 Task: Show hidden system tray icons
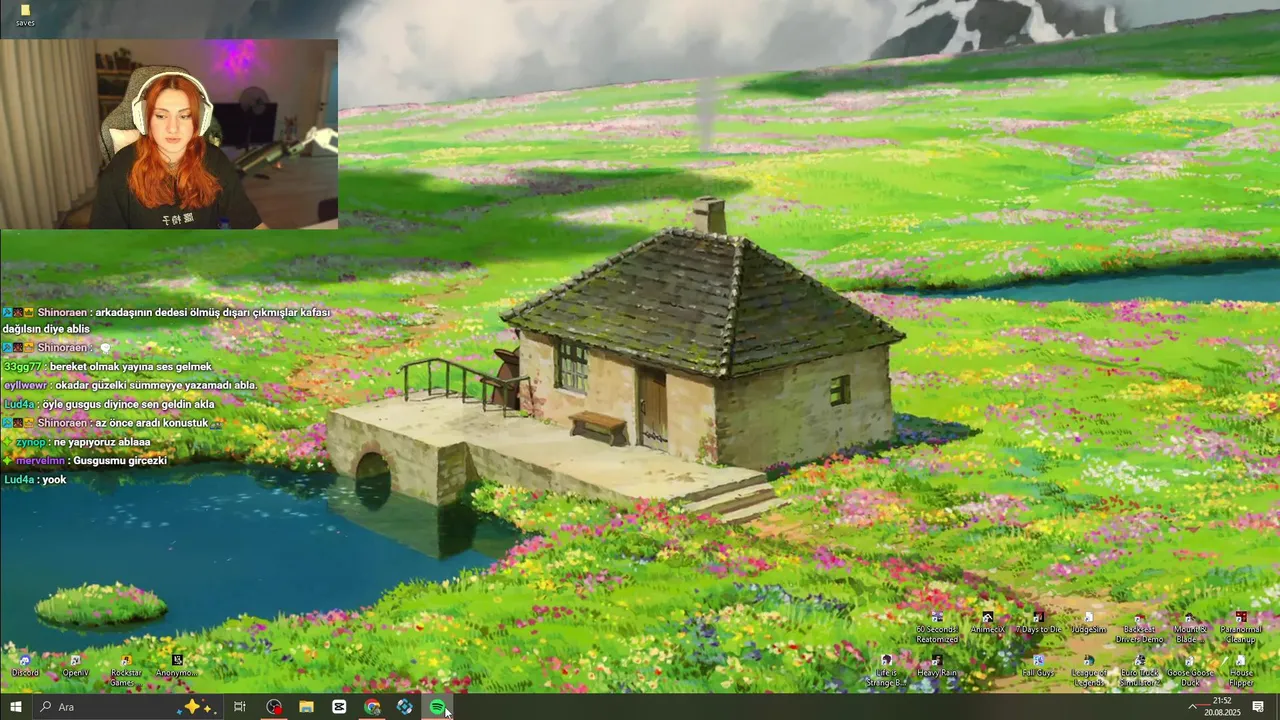1192,707
